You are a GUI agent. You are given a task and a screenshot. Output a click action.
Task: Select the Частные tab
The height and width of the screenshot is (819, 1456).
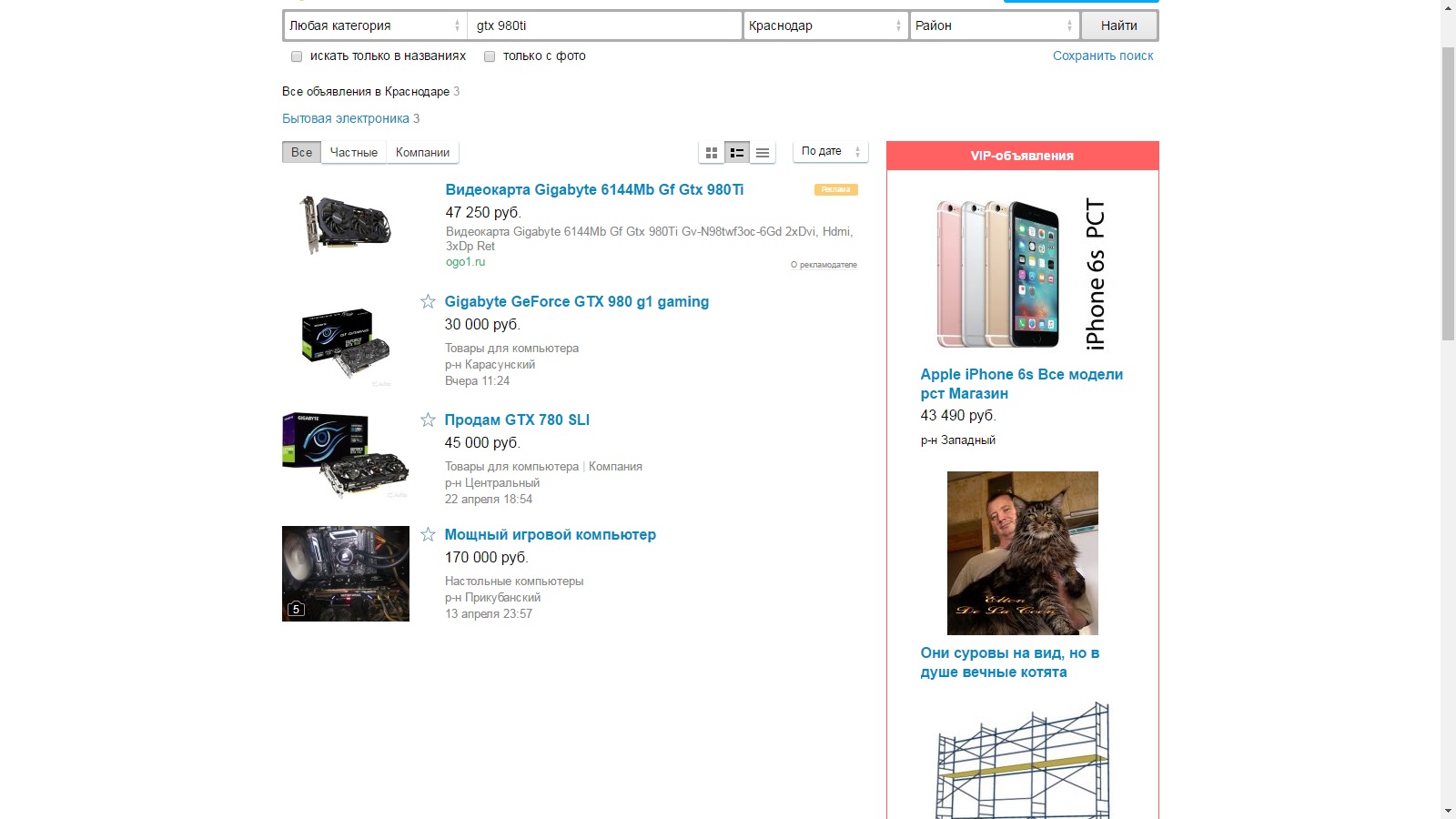(x=353, y=152)
